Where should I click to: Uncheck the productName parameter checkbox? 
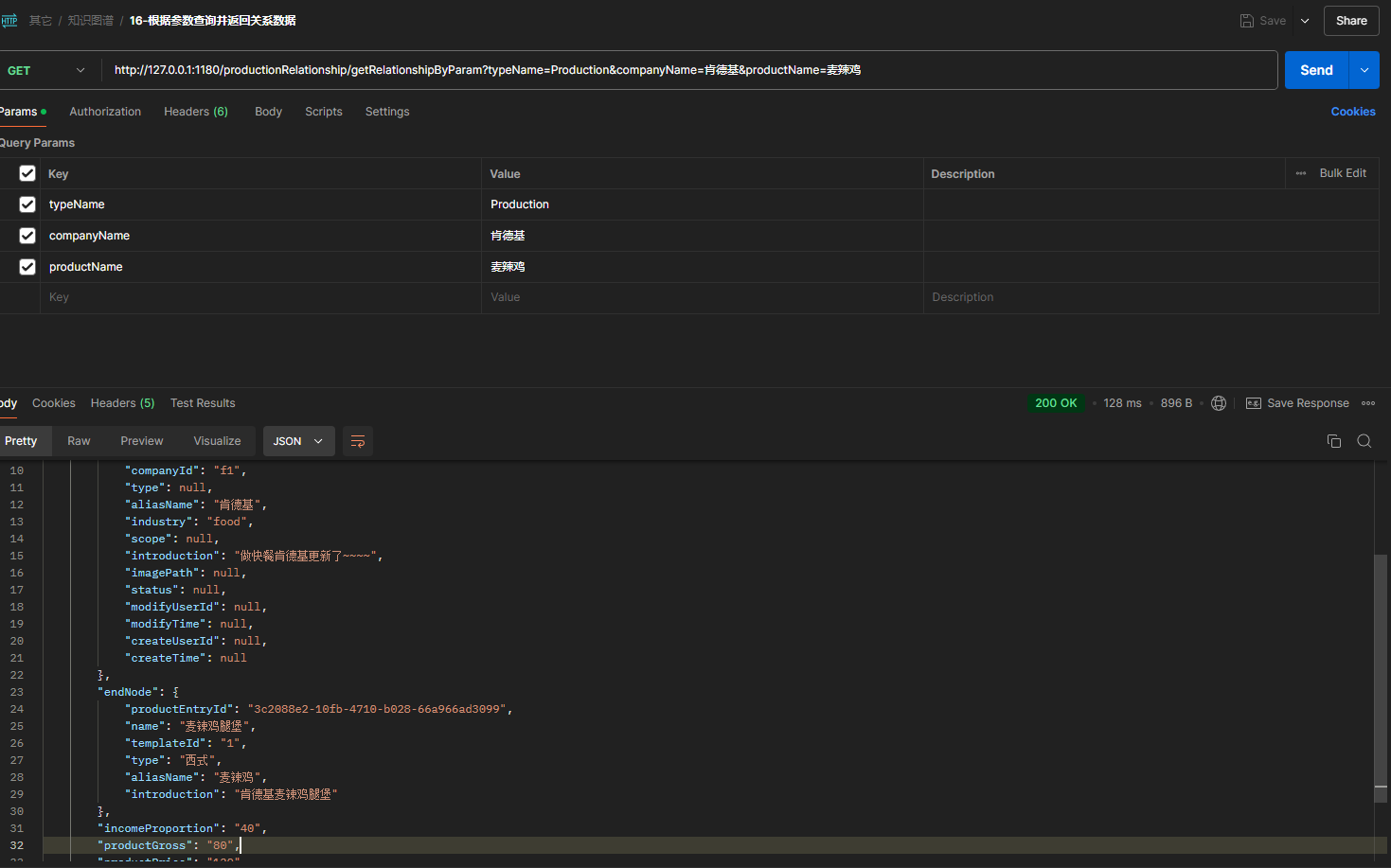click(x=27, y=267)
